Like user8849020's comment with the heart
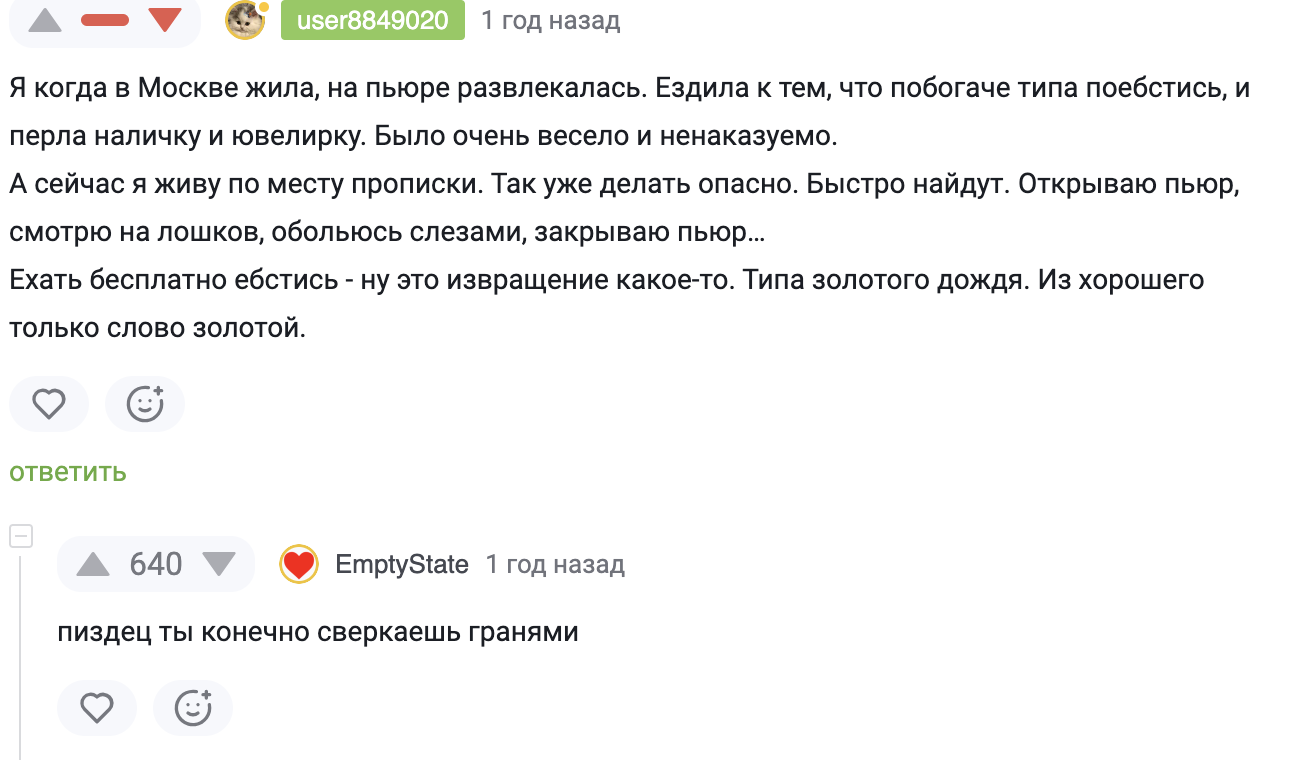The width and height of the screenshot is (1290, 760). click(x=49, y=404)
